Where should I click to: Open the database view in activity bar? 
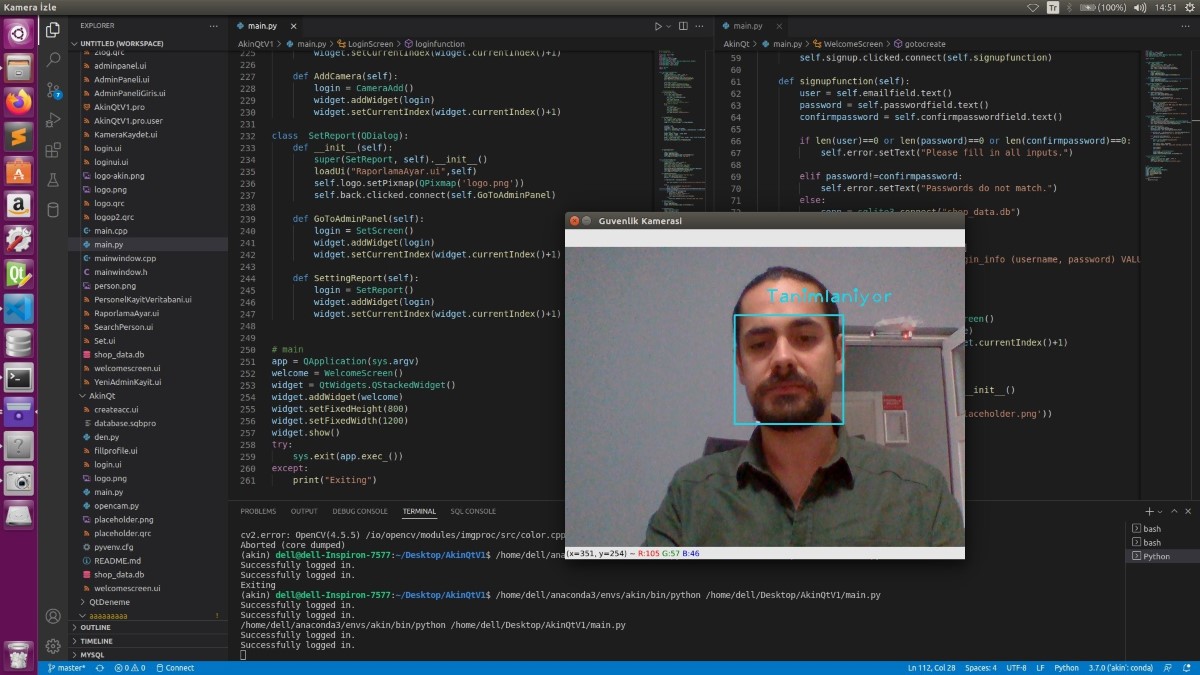(x=53, y=210)
